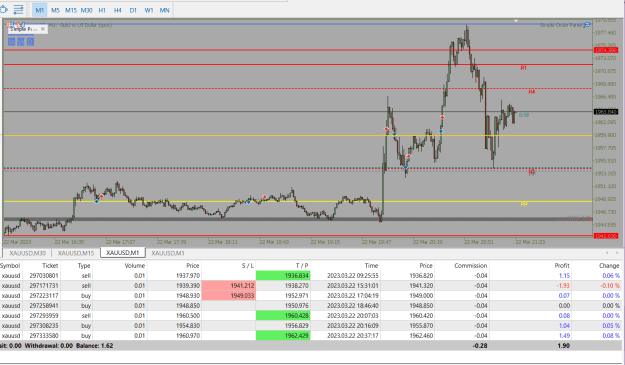
Task: Switch chart to MN timeframe
Action: tap(165, 10)
